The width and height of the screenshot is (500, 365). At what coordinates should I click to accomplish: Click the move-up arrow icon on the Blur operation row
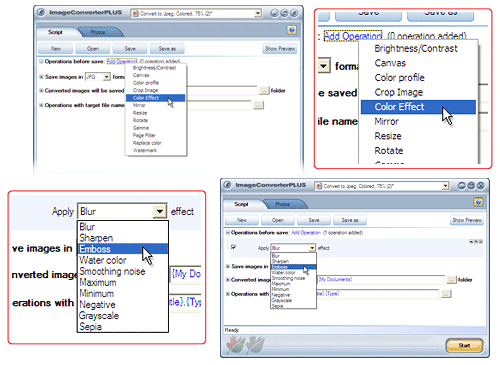point(471,241)
